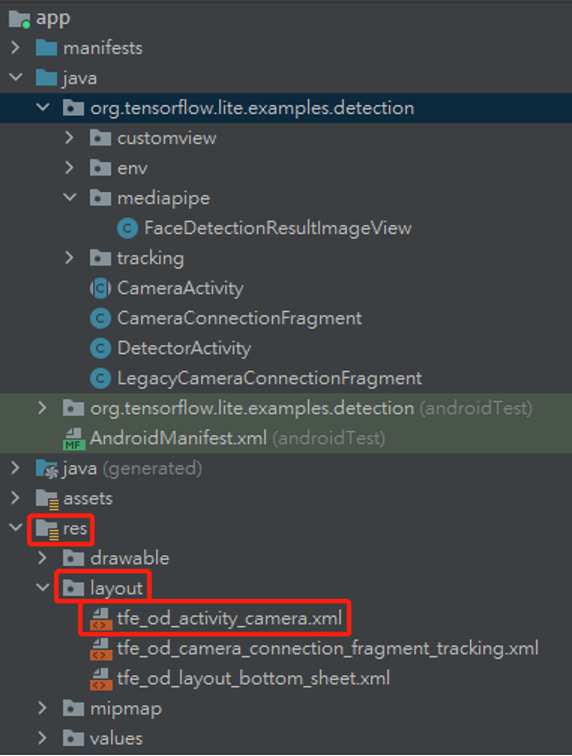Viewport: 572px width, 756px height.
Task: Select tfe_od_camera_connection_fragment_tracking.xml file
Action: click(x=327, y=648)
